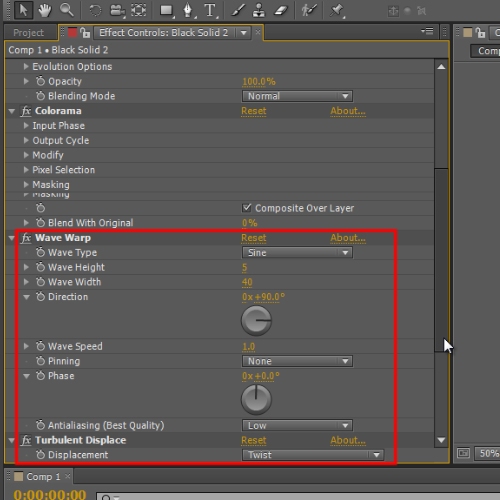Close the Effect Controls tab
This screenshot has width=500, height=500.
[258, 32]
